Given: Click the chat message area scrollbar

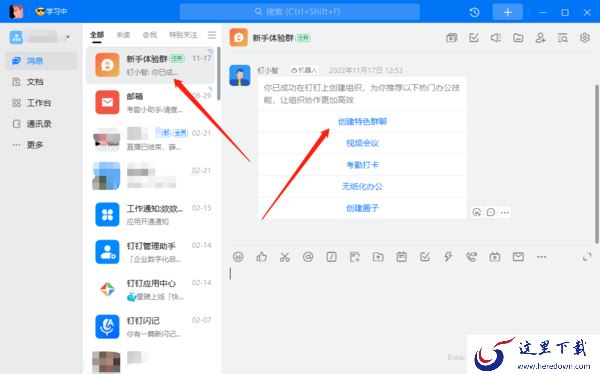Looking at the screenshot, I should point(597,164).
